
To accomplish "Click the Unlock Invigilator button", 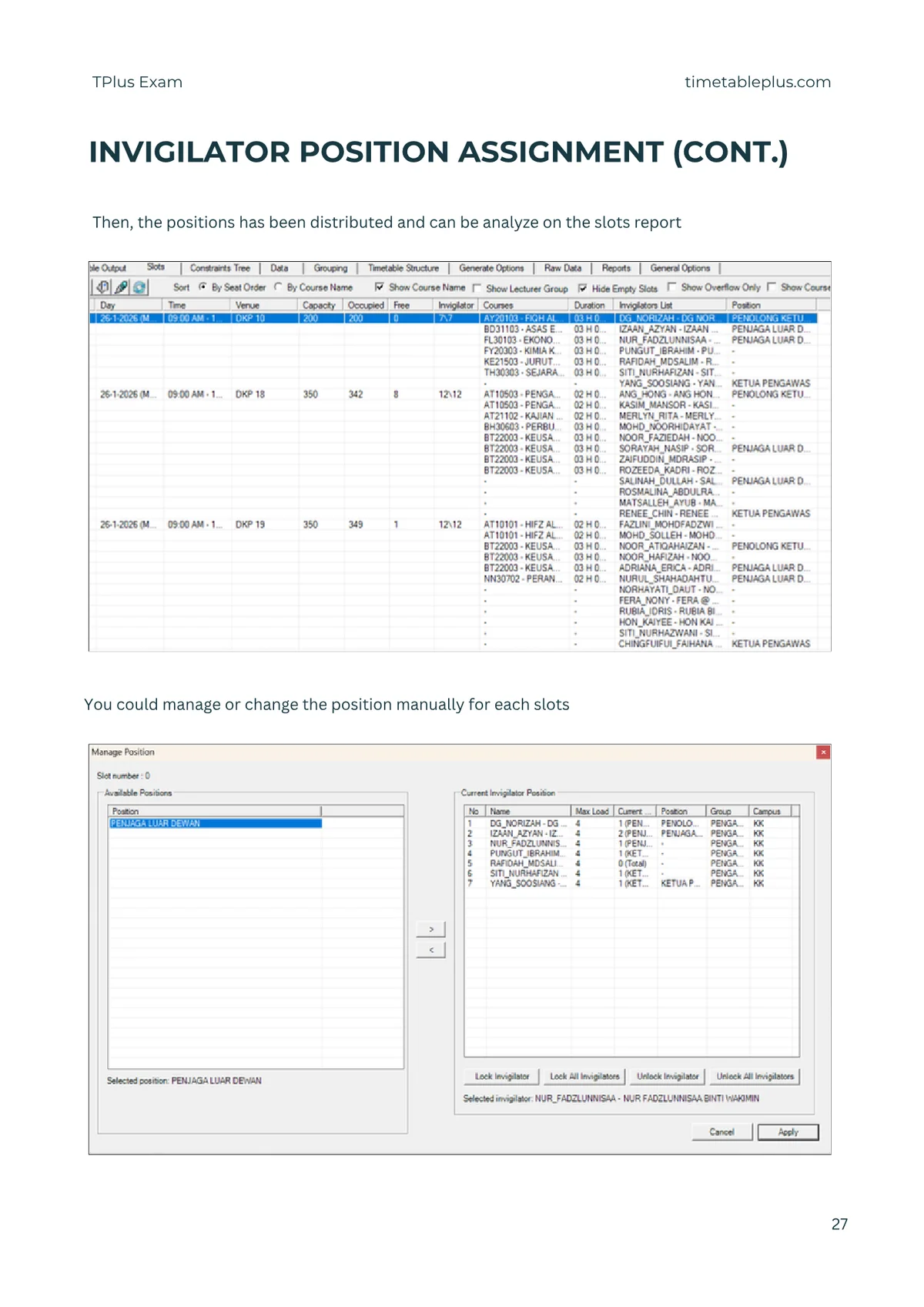I will click(668, 1076).
